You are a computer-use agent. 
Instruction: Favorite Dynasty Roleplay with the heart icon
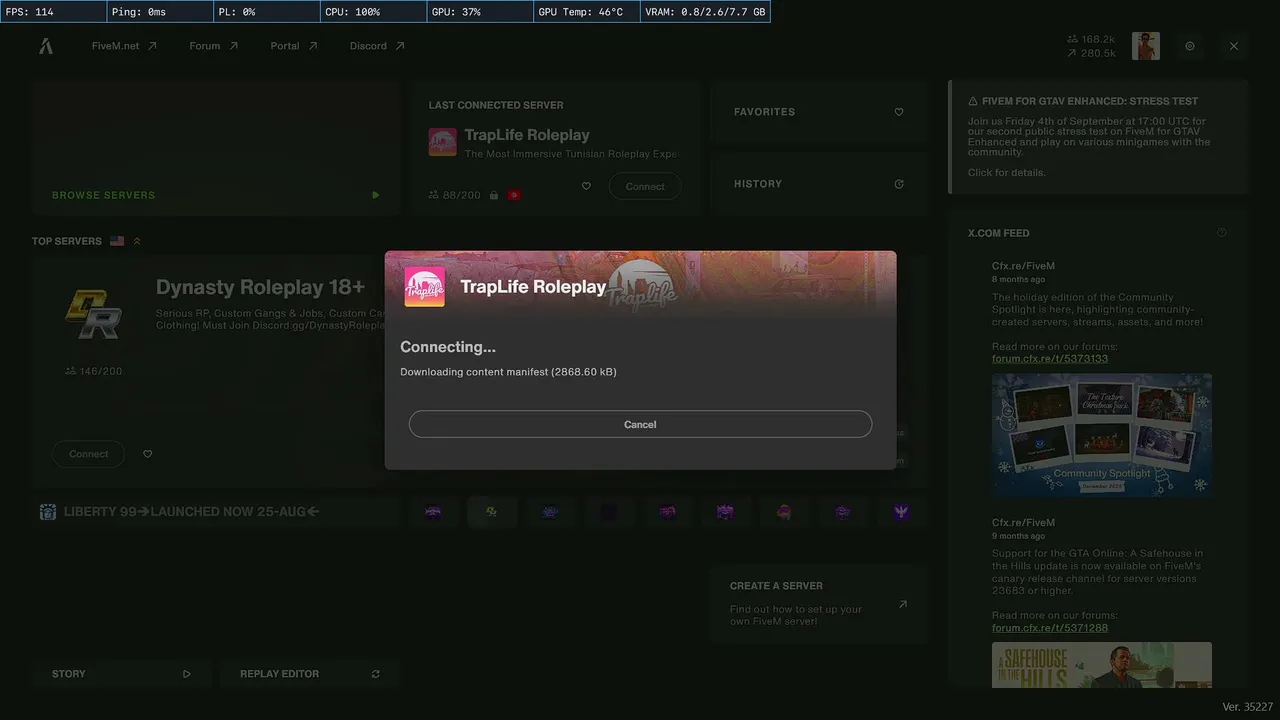coord(148,454)
